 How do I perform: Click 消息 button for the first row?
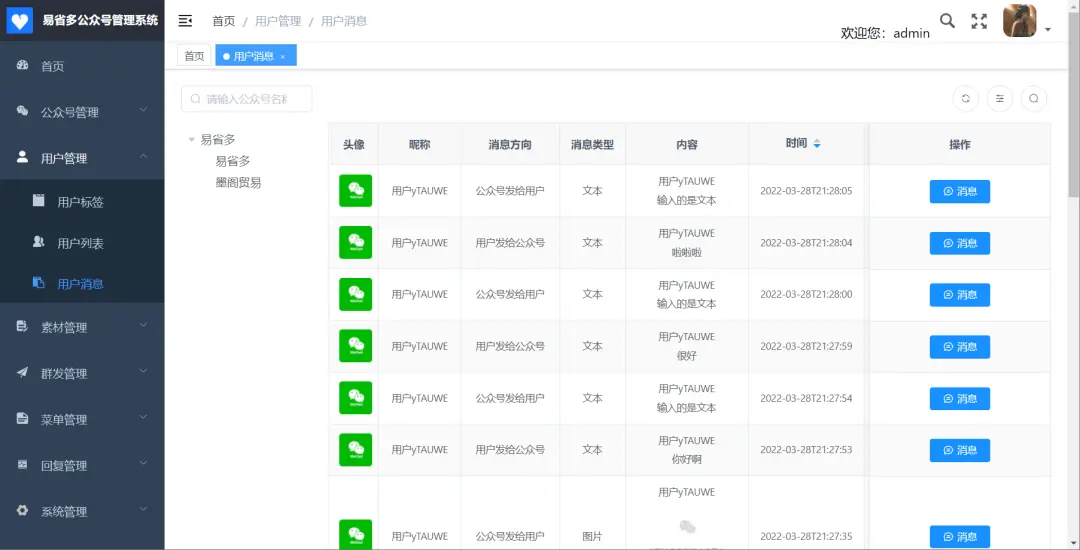pyautogui.click(x=959, y=191)
